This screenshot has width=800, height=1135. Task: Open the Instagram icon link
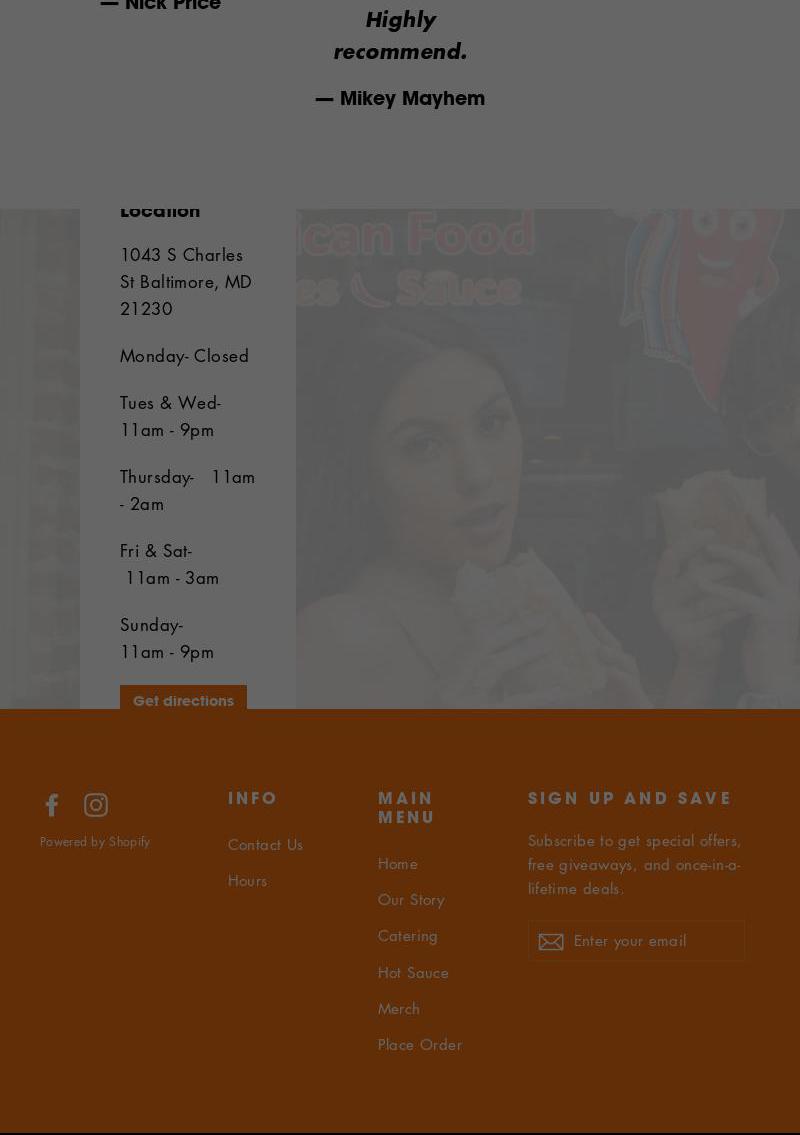click(96, 805)
